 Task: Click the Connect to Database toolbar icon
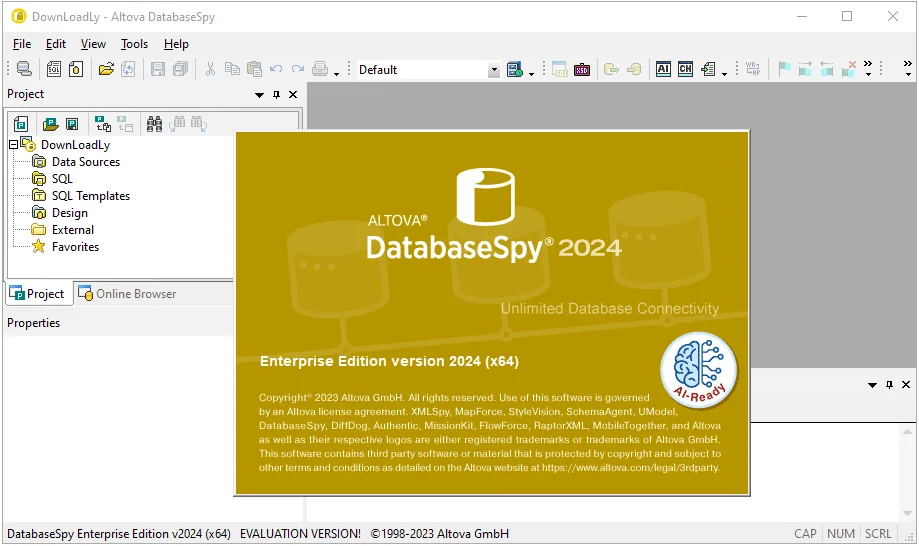coord(24,69)
